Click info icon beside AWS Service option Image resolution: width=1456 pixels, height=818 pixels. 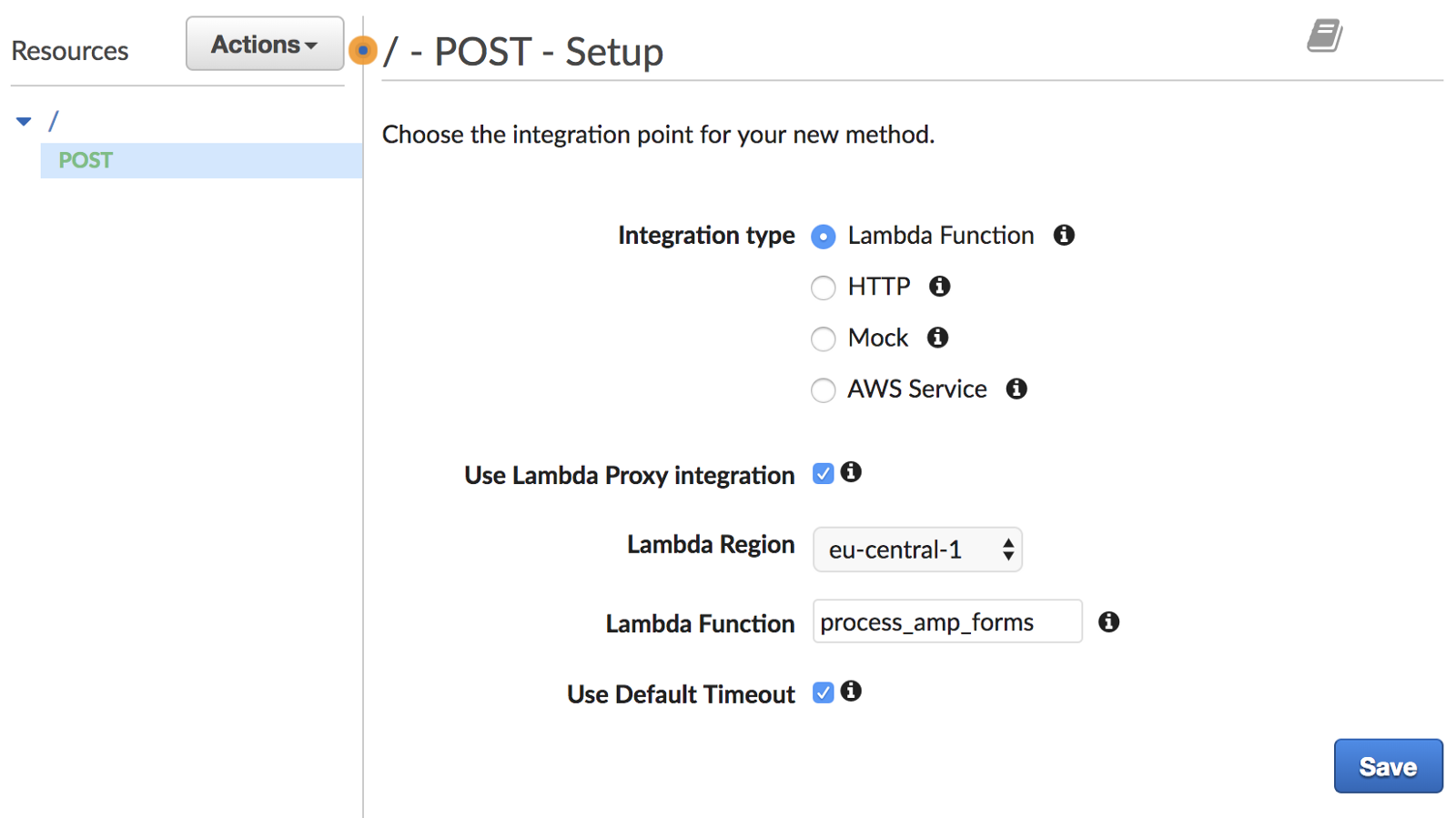[x=1016, y=389]
